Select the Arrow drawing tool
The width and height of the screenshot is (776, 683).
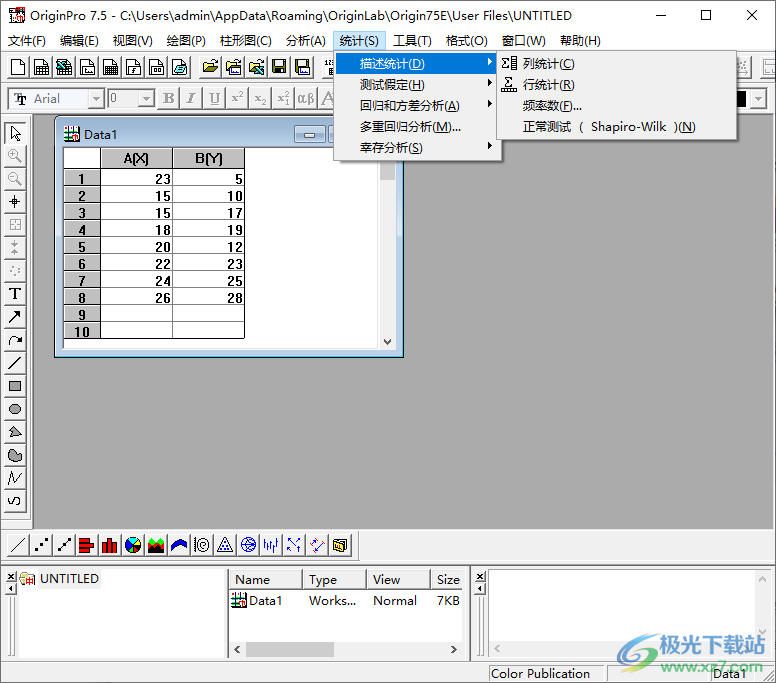(15, 317)
